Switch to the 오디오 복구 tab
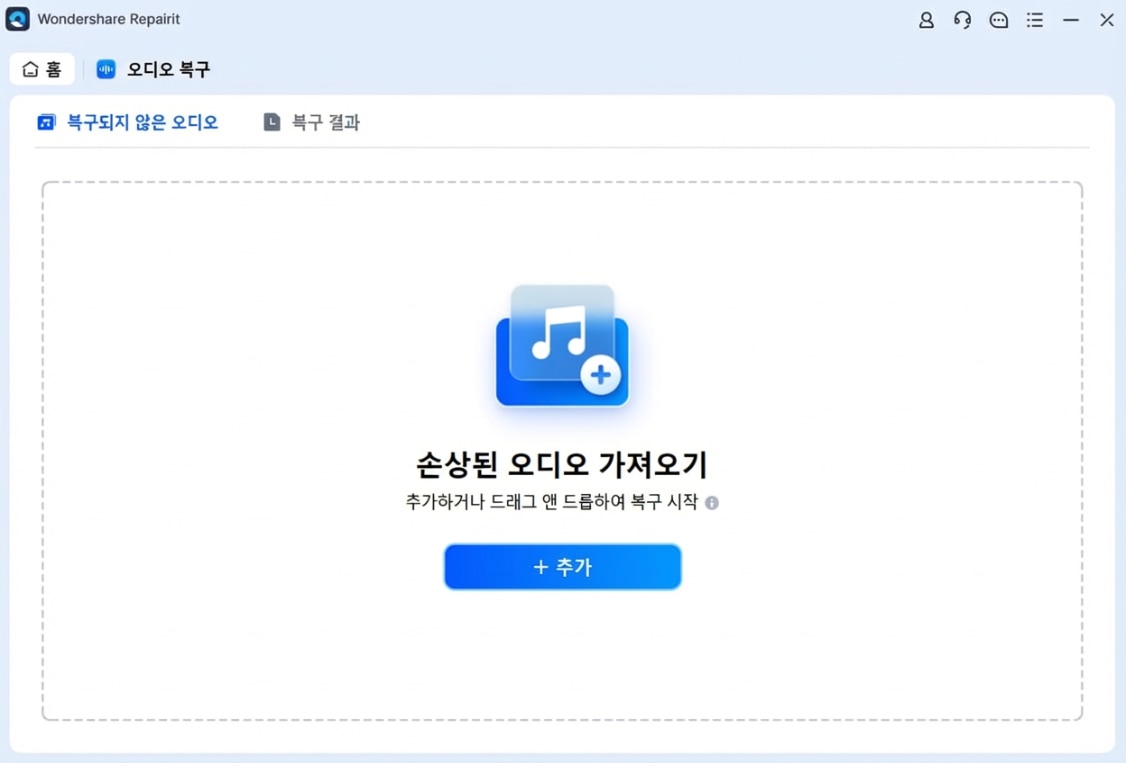This screenshot has width=1126, height=763. pos(153,69)
